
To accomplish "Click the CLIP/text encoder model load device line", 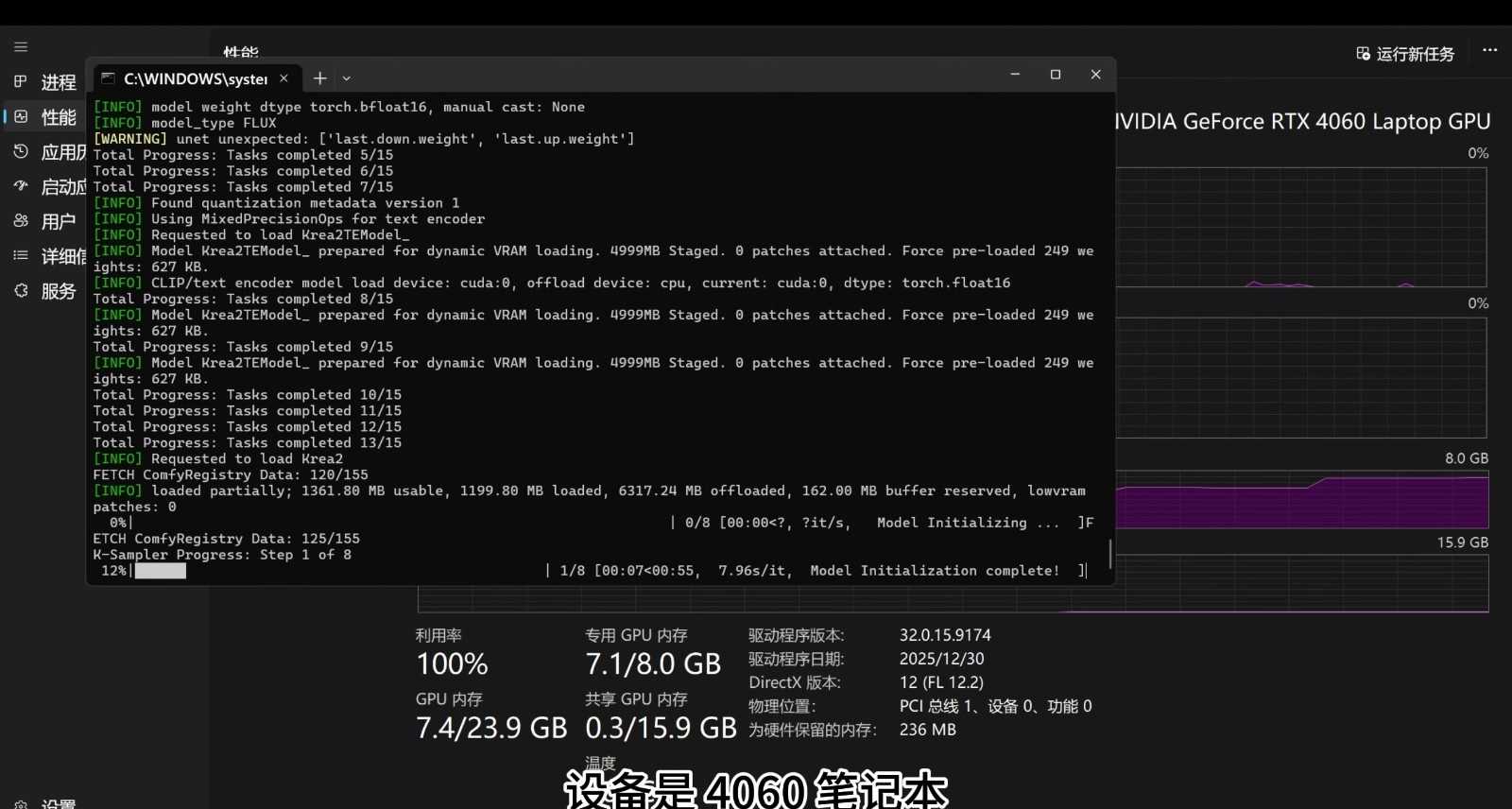I will click(x=551, y=283).
